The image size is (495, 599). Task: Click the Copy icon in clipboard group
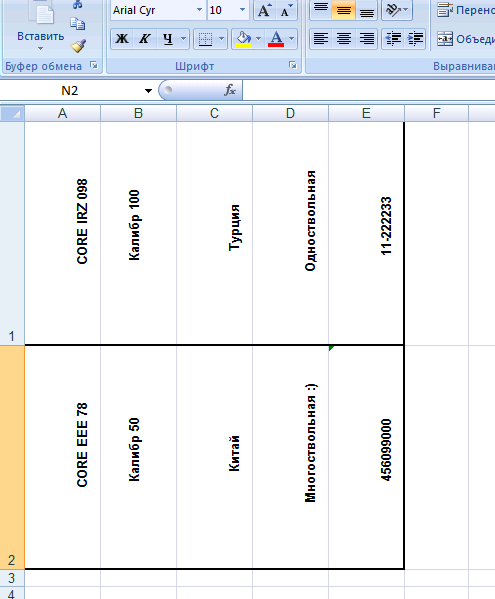coord(78,24)
